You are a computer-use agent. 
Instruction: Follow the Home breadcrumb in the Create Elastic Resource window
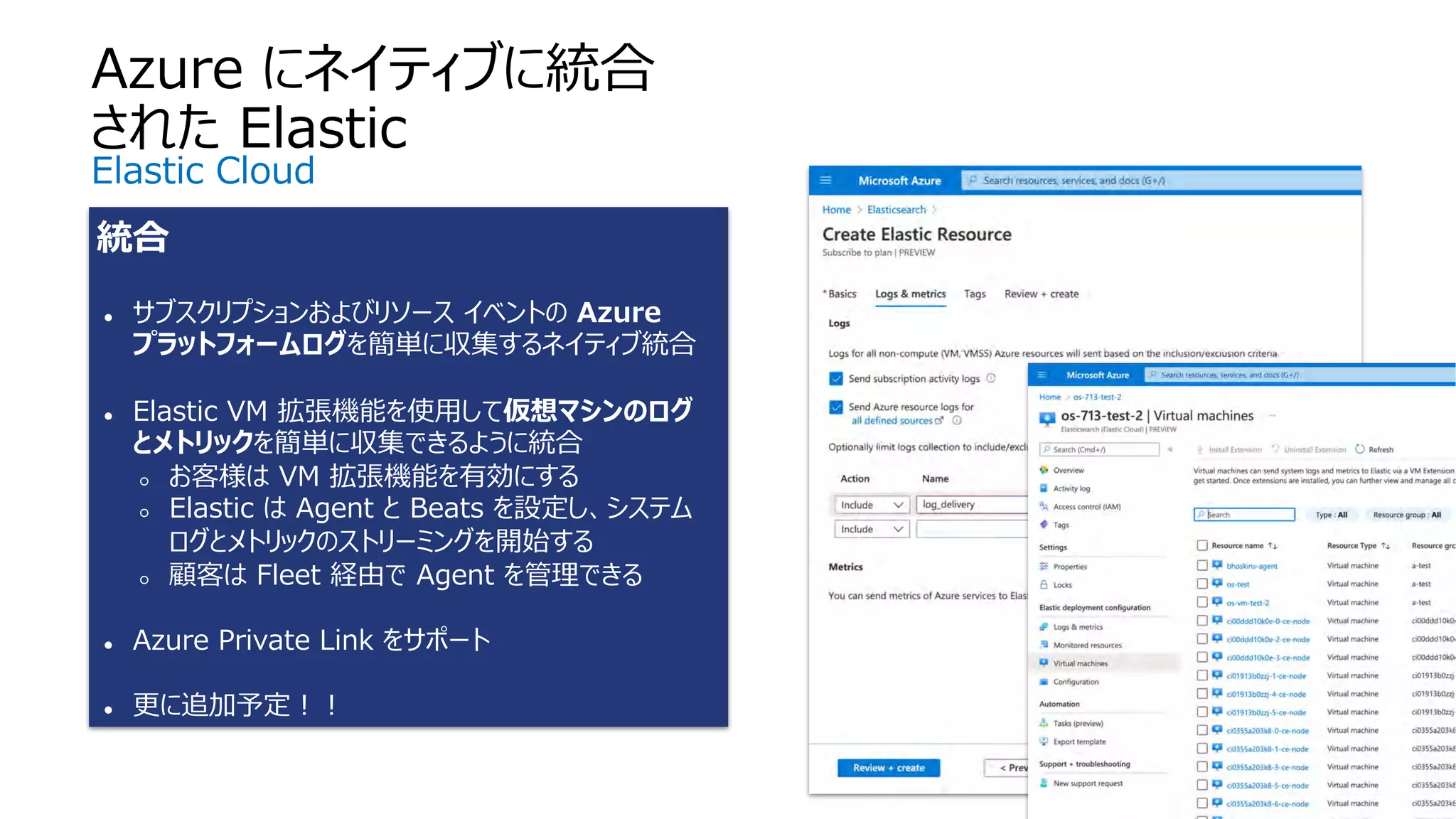pos(836,210)
